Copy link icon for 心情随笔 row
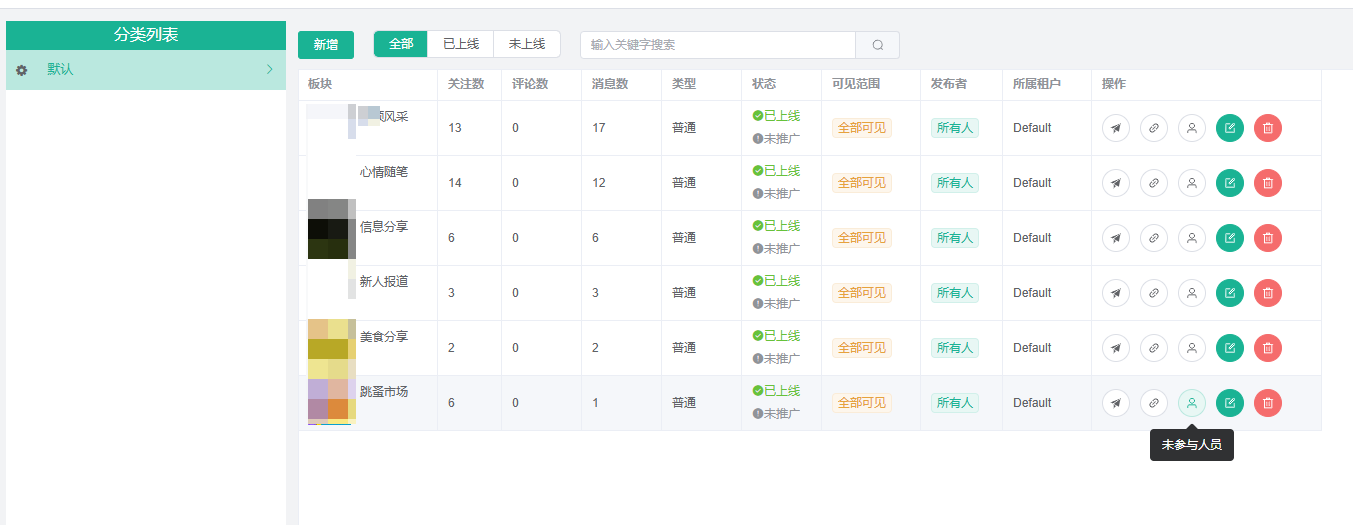Screen dimensions: 1353x525 [x=1154, y=183]
